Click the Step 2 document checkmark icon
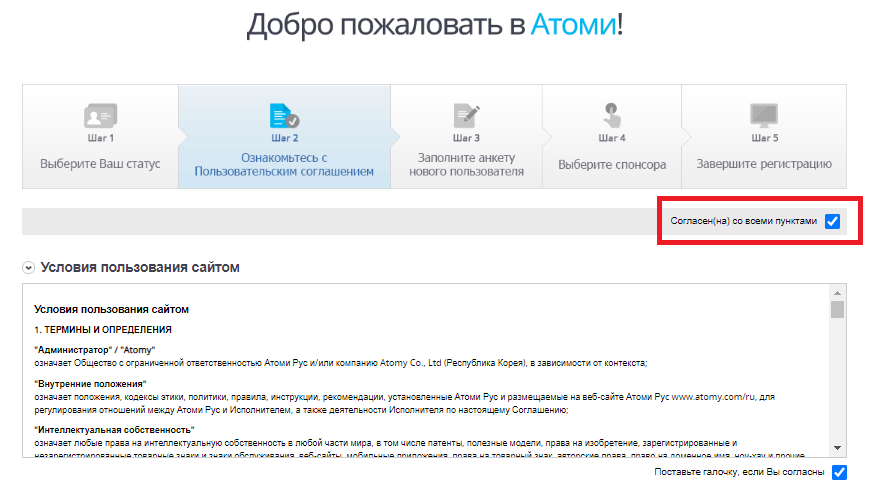876x489 pixels. tap(284, 116)
